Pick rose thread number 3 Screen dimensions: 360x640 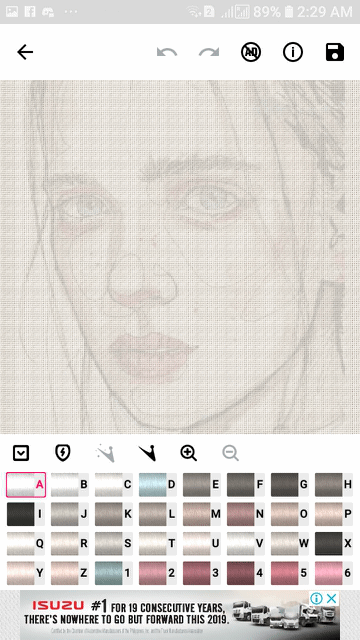202,573
